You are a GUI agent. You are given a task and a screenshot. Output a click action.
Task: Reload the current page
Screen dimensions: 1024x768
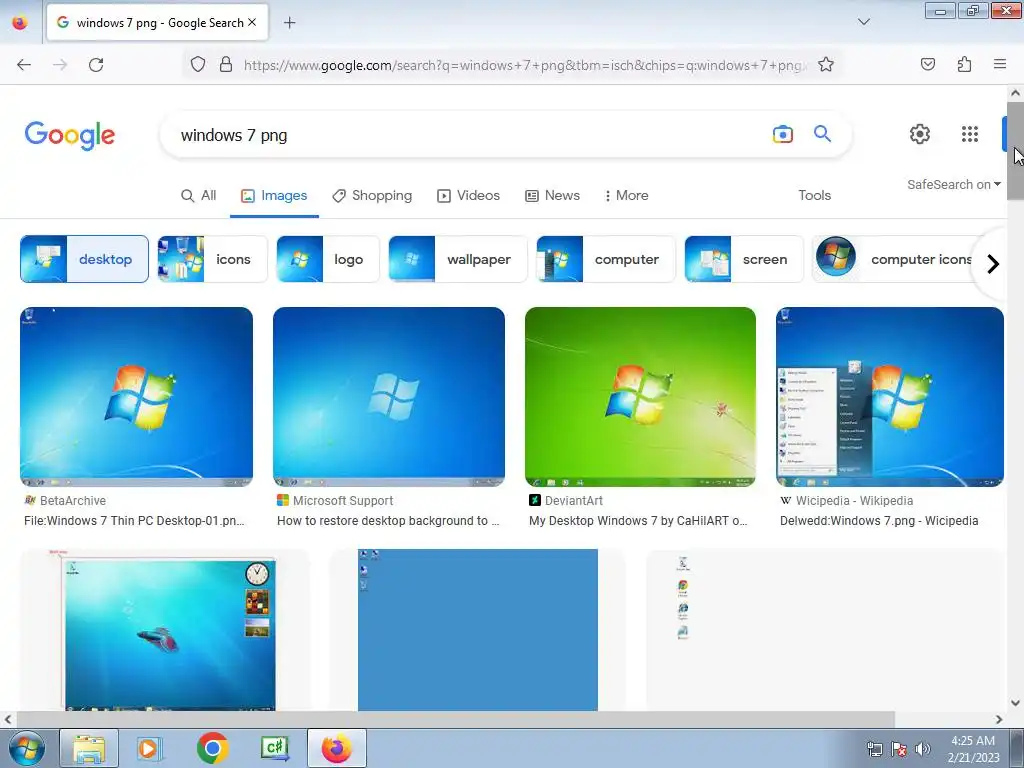(x=96, y=65)
